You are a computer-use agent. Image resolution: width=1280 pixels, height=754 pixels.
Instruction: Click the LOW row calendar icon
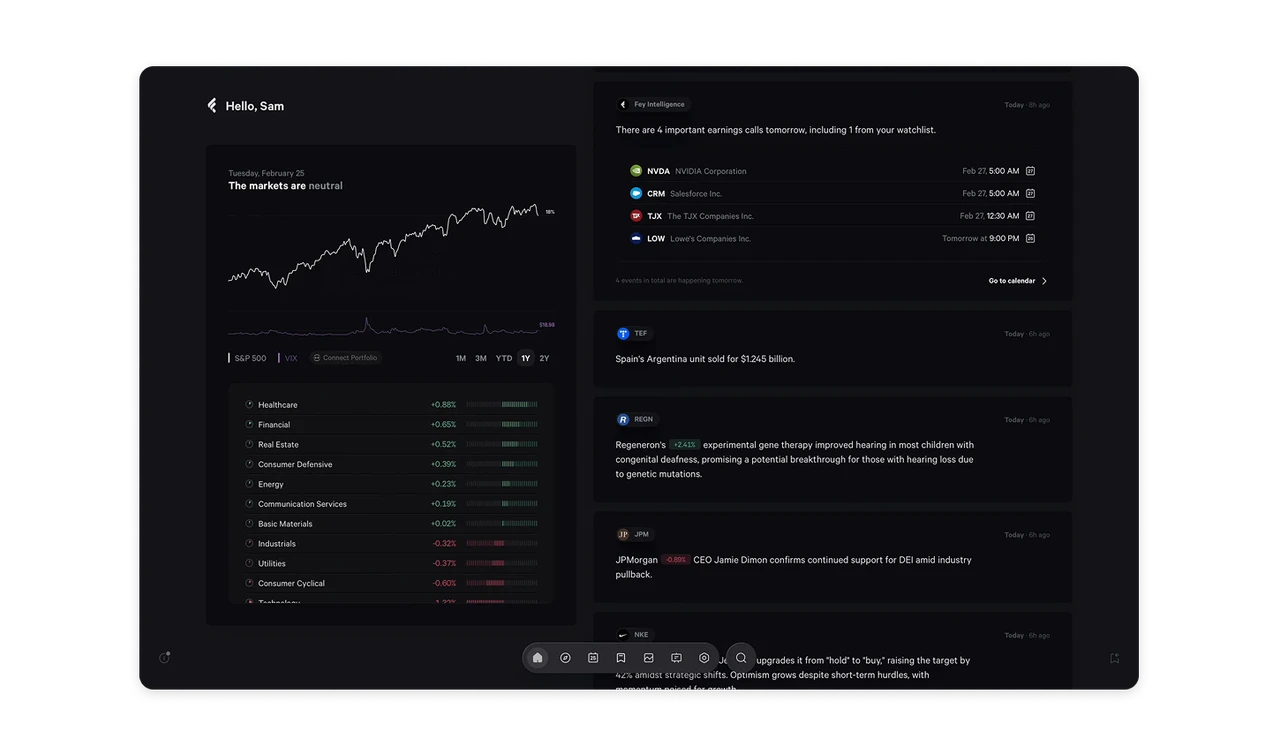[x=1031, y=239]
